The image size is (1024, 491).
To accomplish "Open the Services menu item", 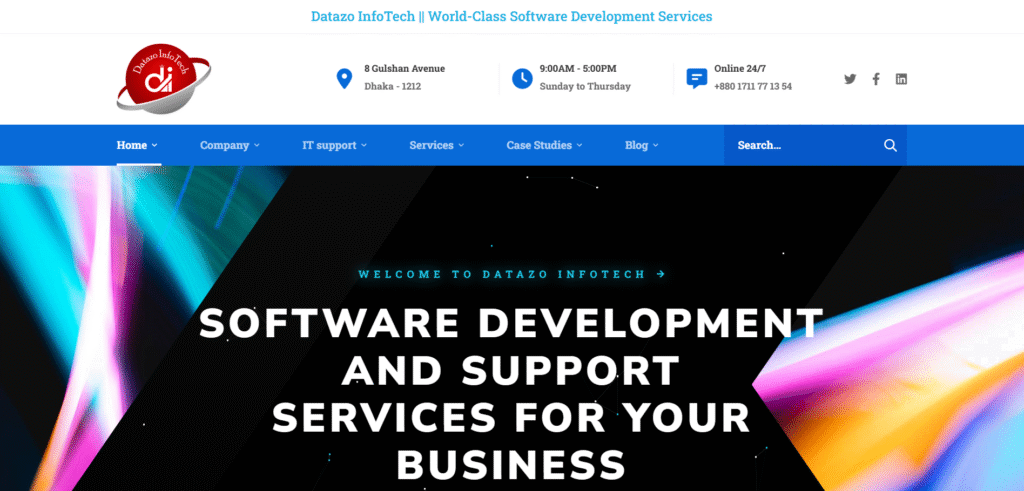I will pyautogui.click(x=431, y=145).
